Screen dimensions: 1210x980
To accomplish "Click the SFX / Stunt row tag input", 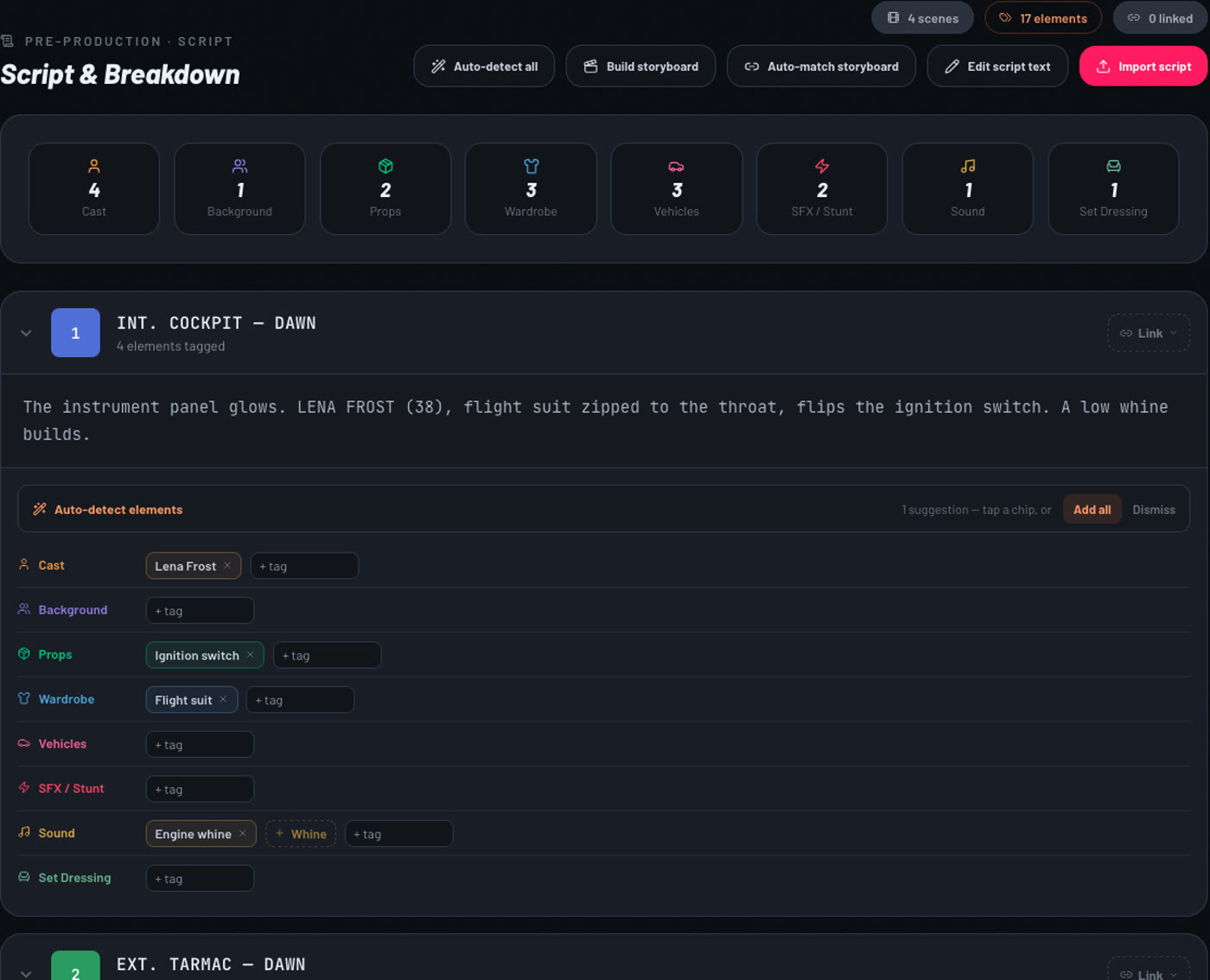I will click(x=200, y=789).
